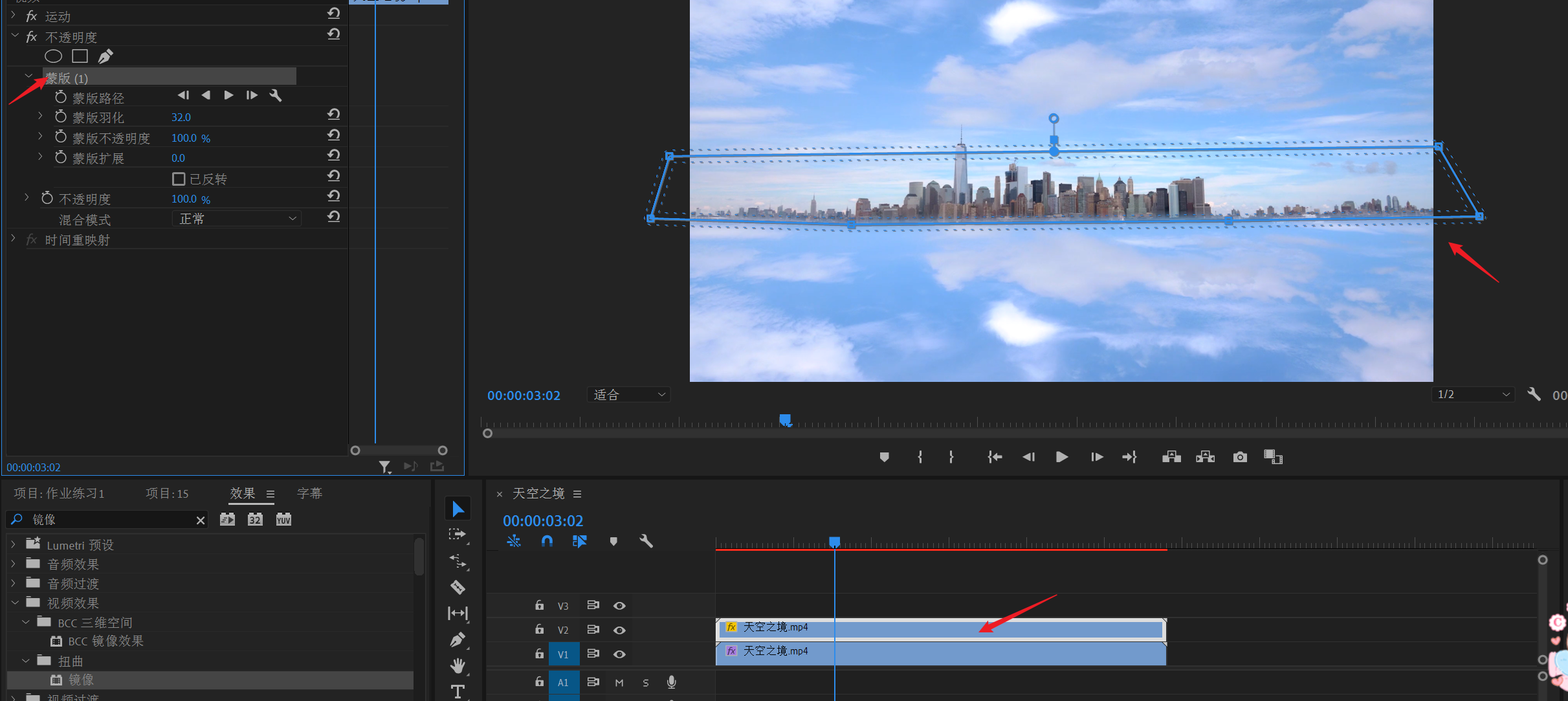
Task: Enable the 已反转 inverted checkbox
Action: [179, 179]
